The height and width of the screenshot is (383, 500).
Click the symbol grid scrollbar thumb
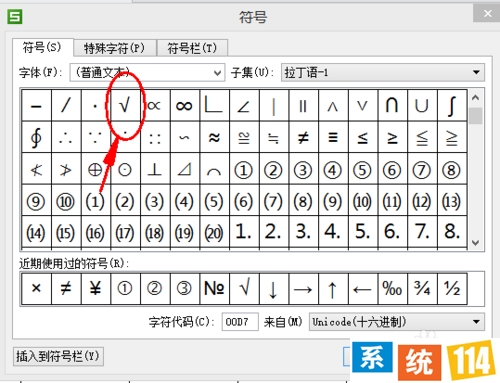pyautogui.click(x=476, y=116)
